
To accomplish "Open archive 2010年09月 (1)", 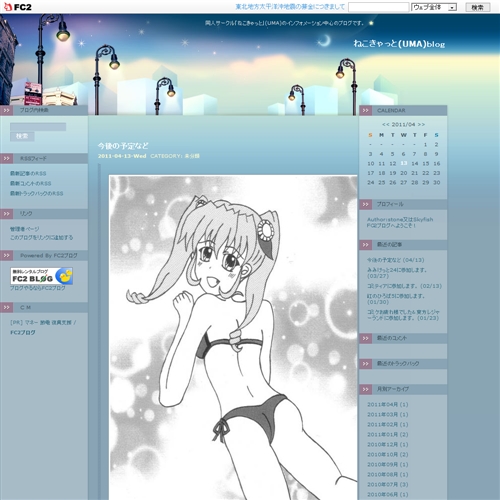I will pyautogui.click(x=388, y=464).
